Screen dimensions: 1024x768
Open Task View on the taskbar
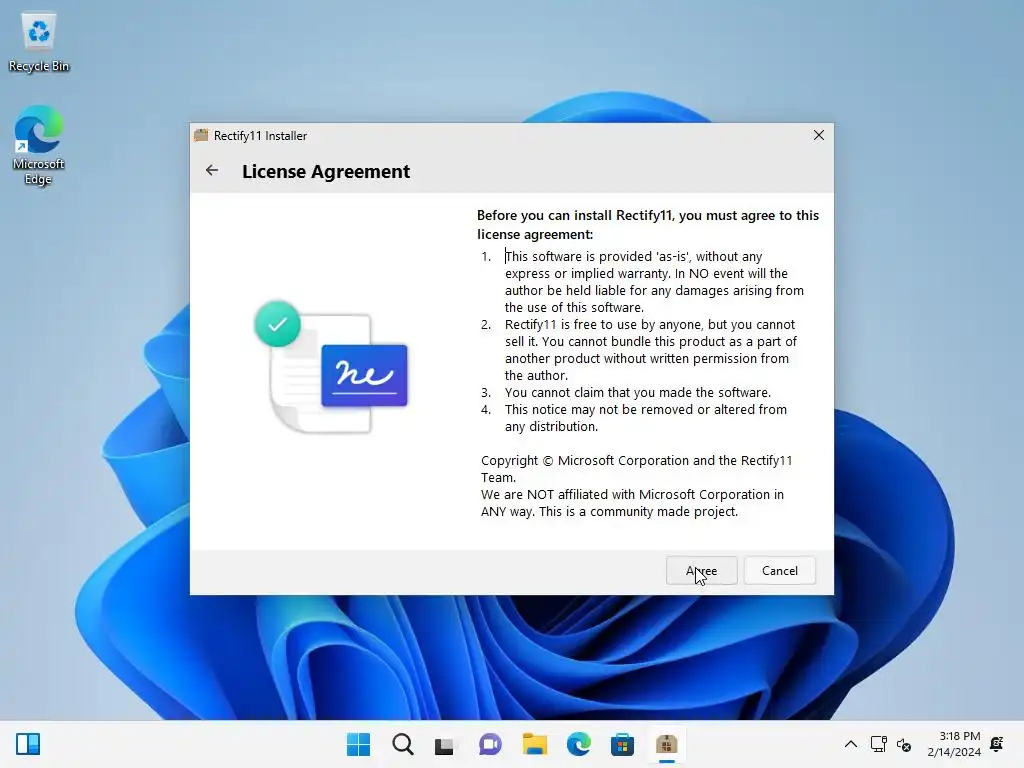click(445, 744)
